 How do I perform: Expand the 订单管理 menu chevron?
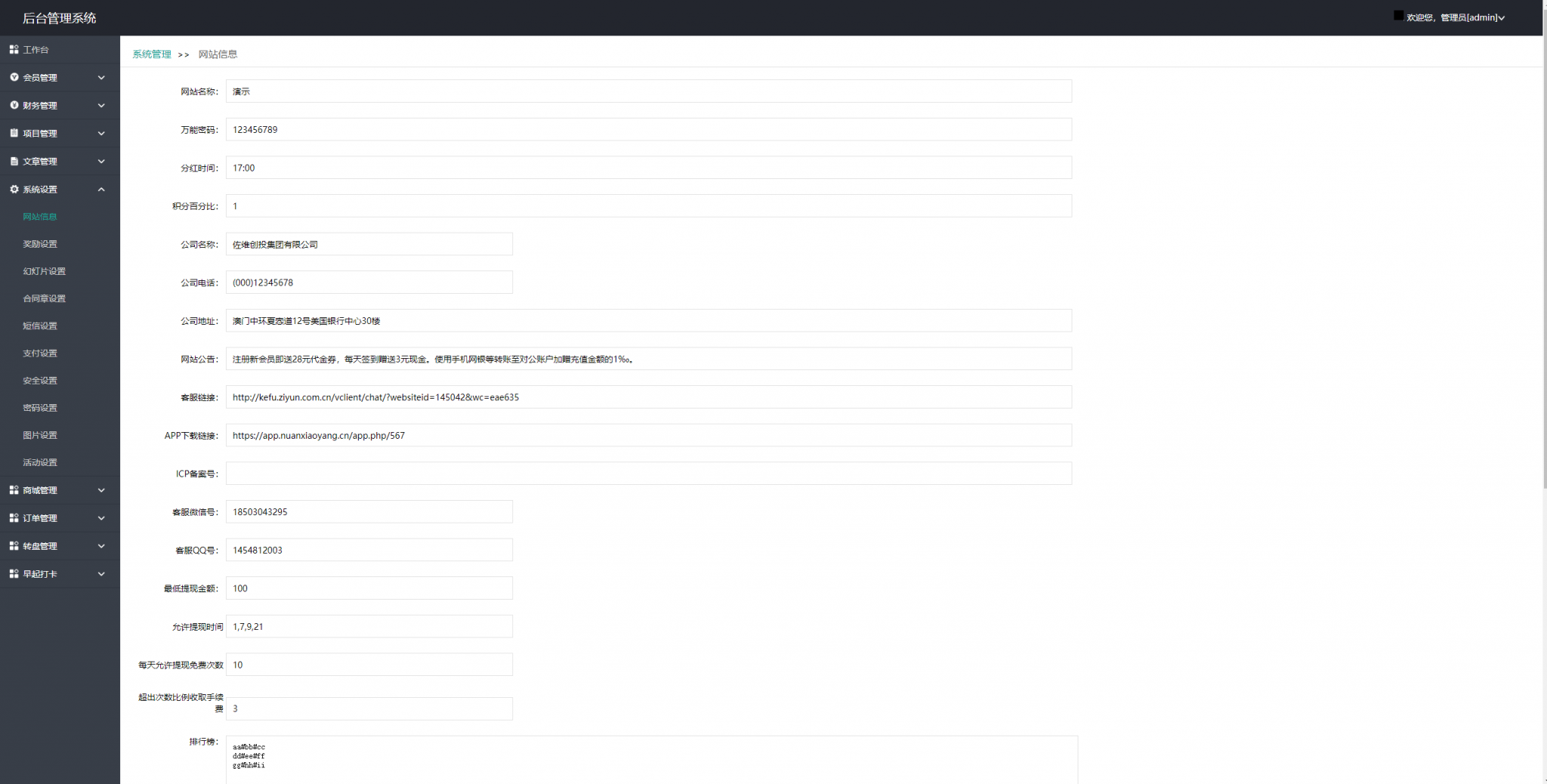pos(101,518)
